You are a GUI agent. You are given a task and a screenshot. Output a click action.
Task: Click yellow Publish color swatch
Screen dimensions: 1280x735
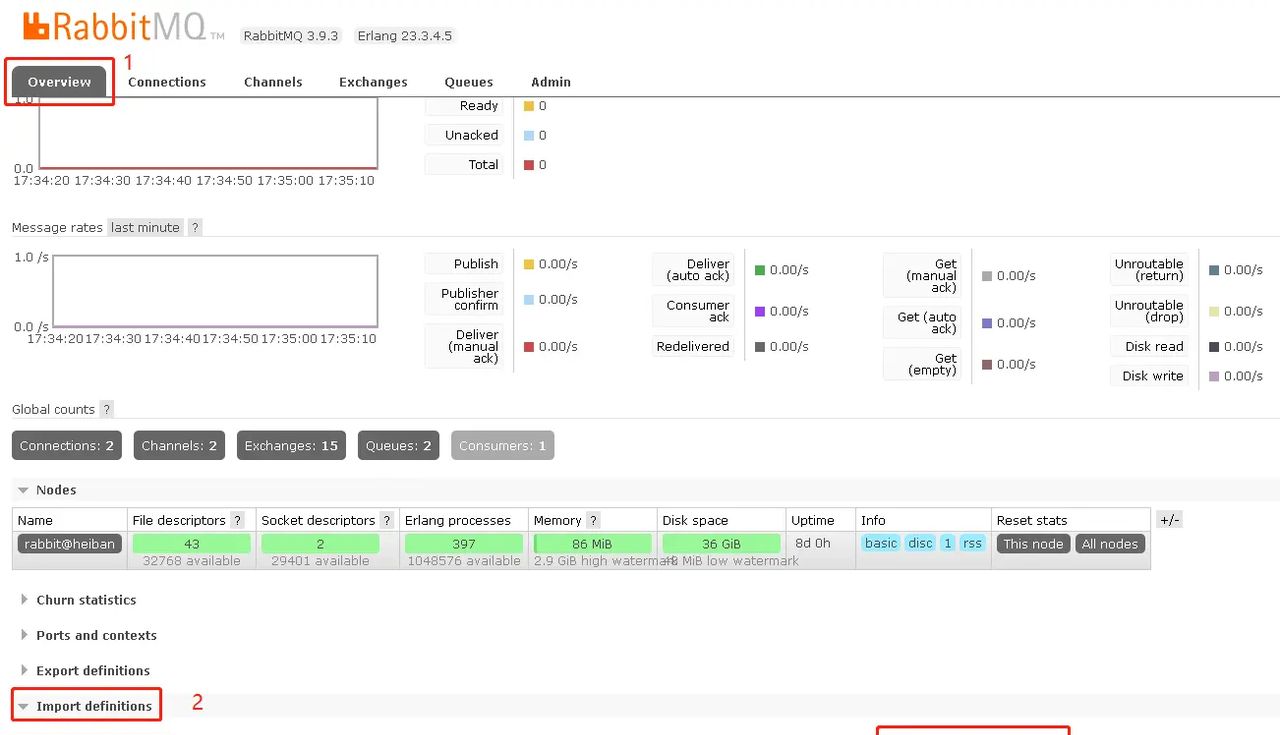[x=529, y=265]
